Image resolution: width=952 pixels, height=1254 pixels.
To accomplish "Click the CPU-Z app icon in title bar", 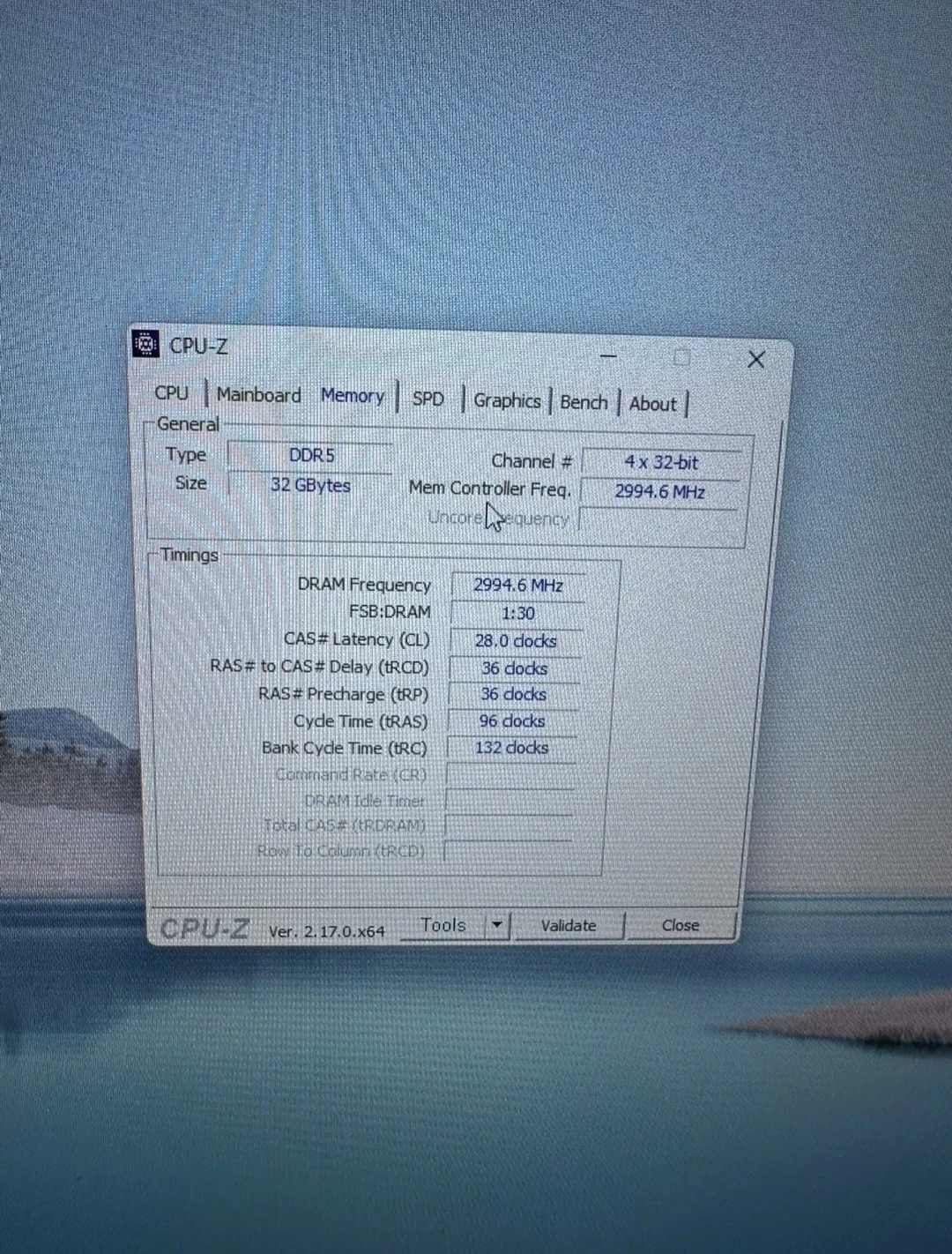I will point(145,344).
